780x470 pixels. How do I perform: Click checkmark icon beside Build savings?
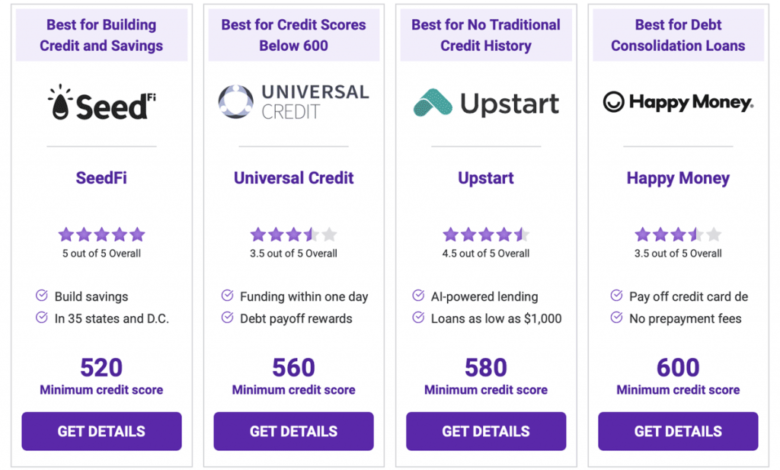[42, 295]
